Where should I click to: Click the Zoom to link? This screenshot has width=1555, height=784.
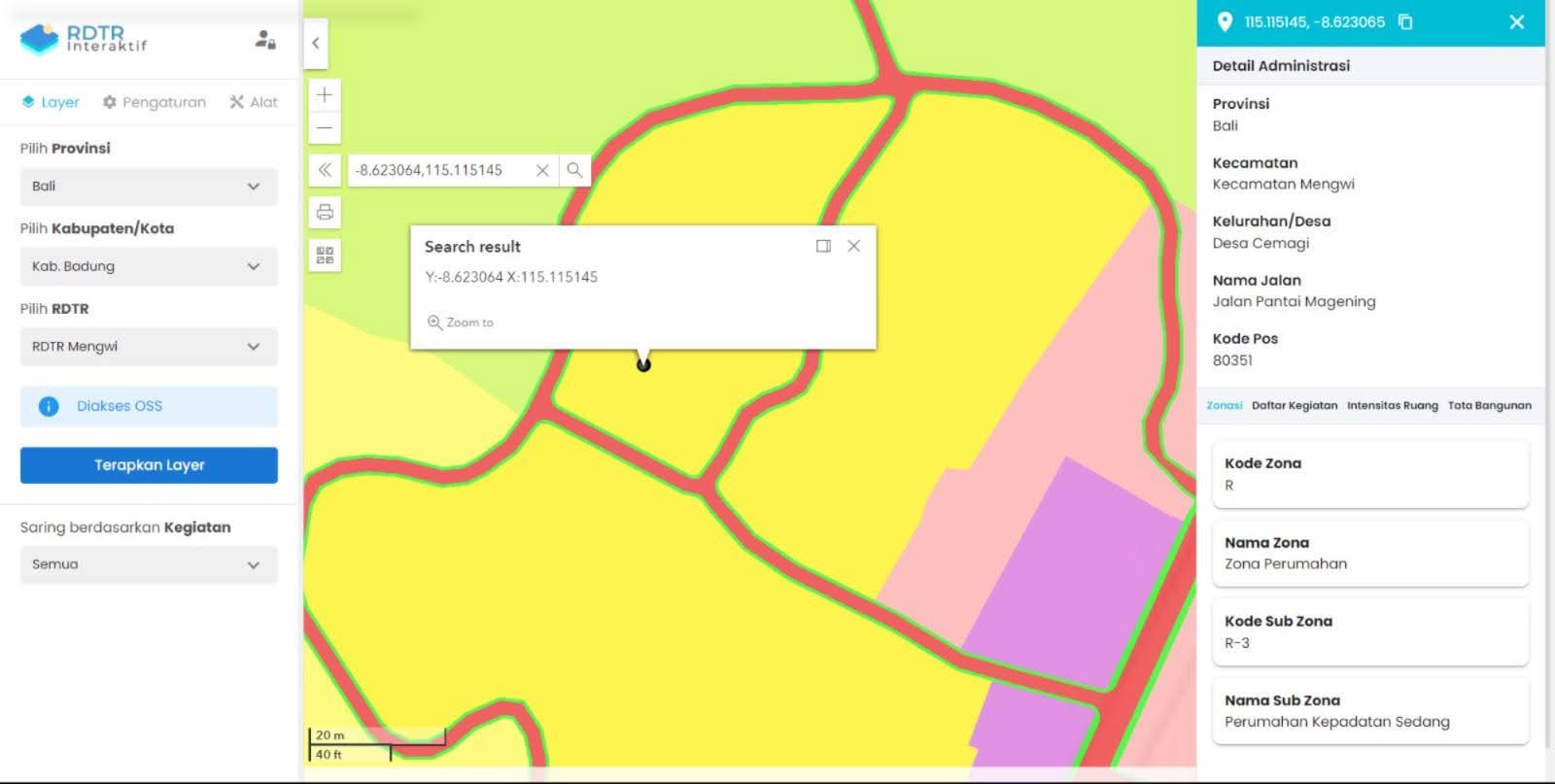(x=461, y=323)
